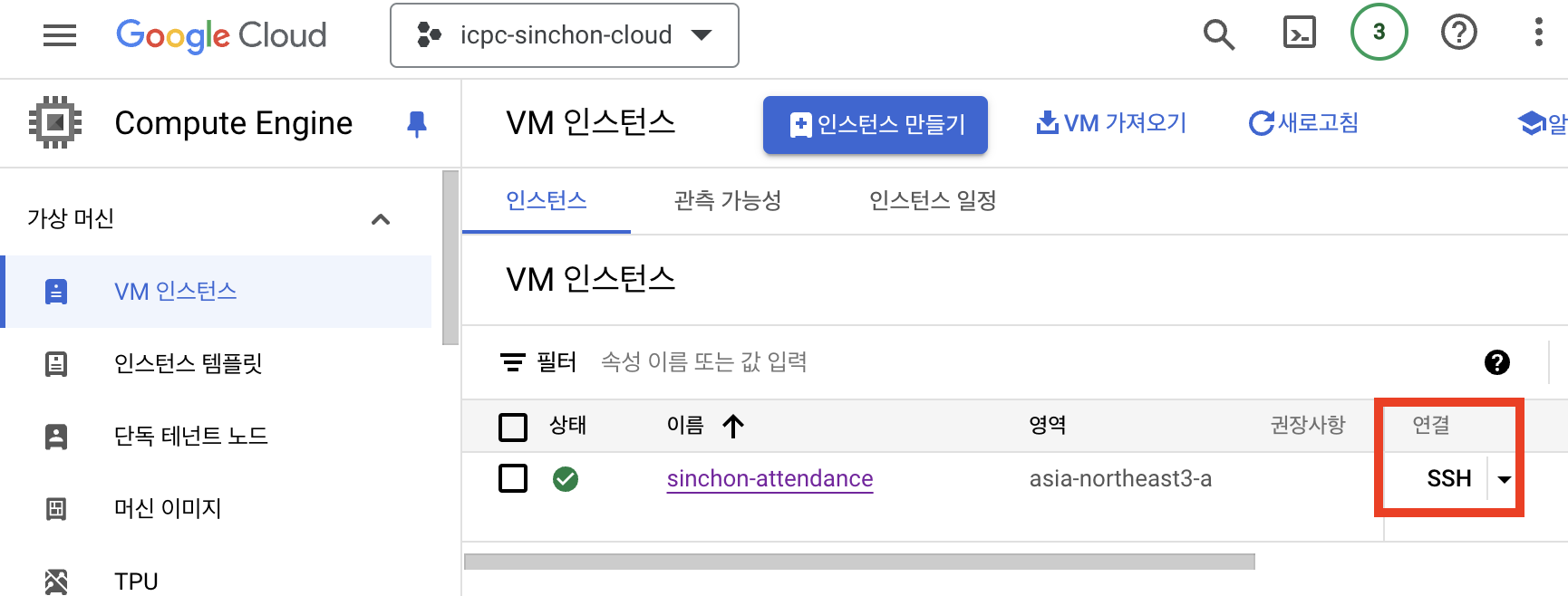Image resolution: width=1568 pixels, height=596 pixels.
Task: Check the select-all instances checkbox
Action: 513,426
